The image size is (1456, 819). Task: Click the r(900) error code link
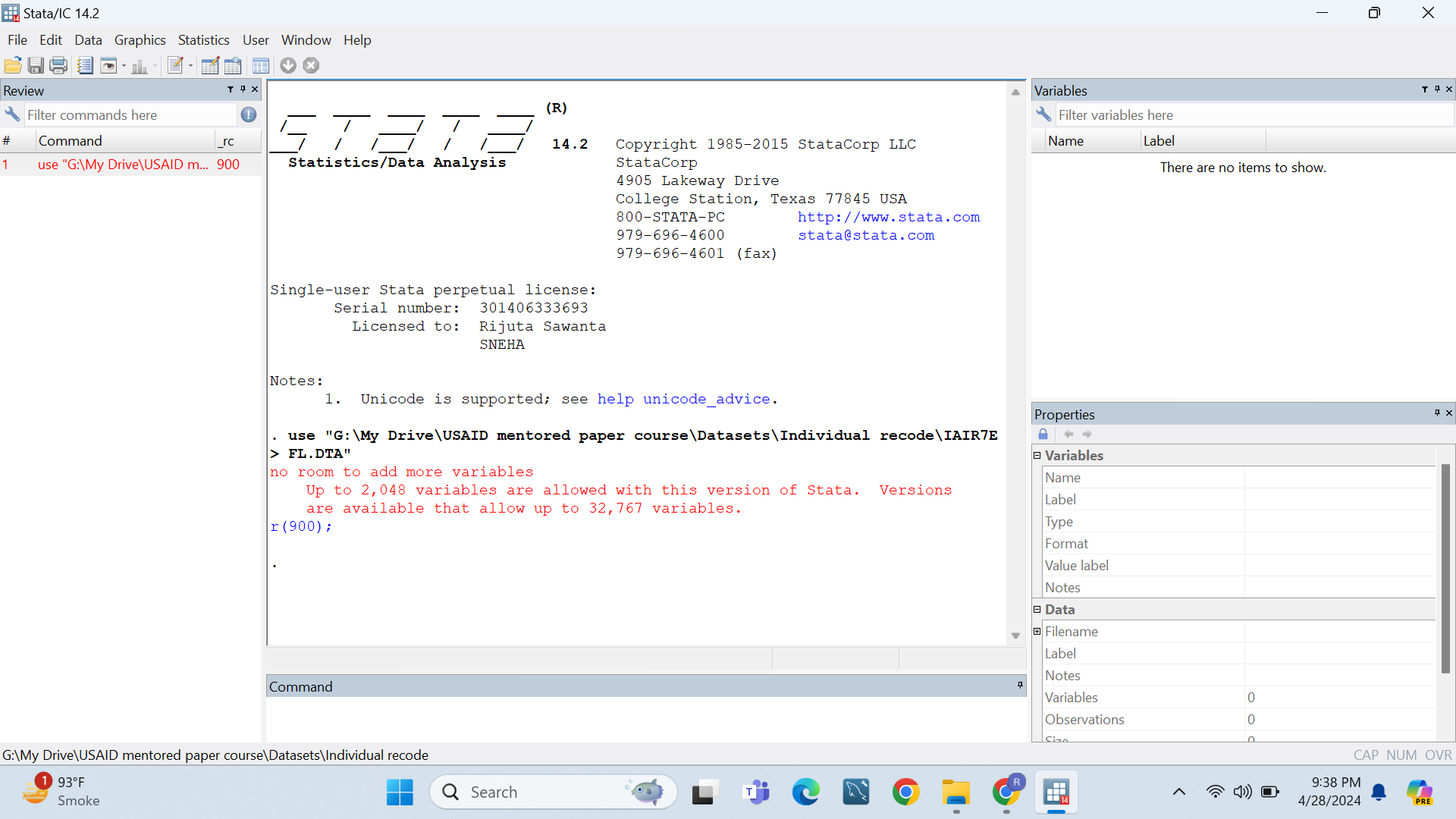pyautogui.click(x=299, y=526)
